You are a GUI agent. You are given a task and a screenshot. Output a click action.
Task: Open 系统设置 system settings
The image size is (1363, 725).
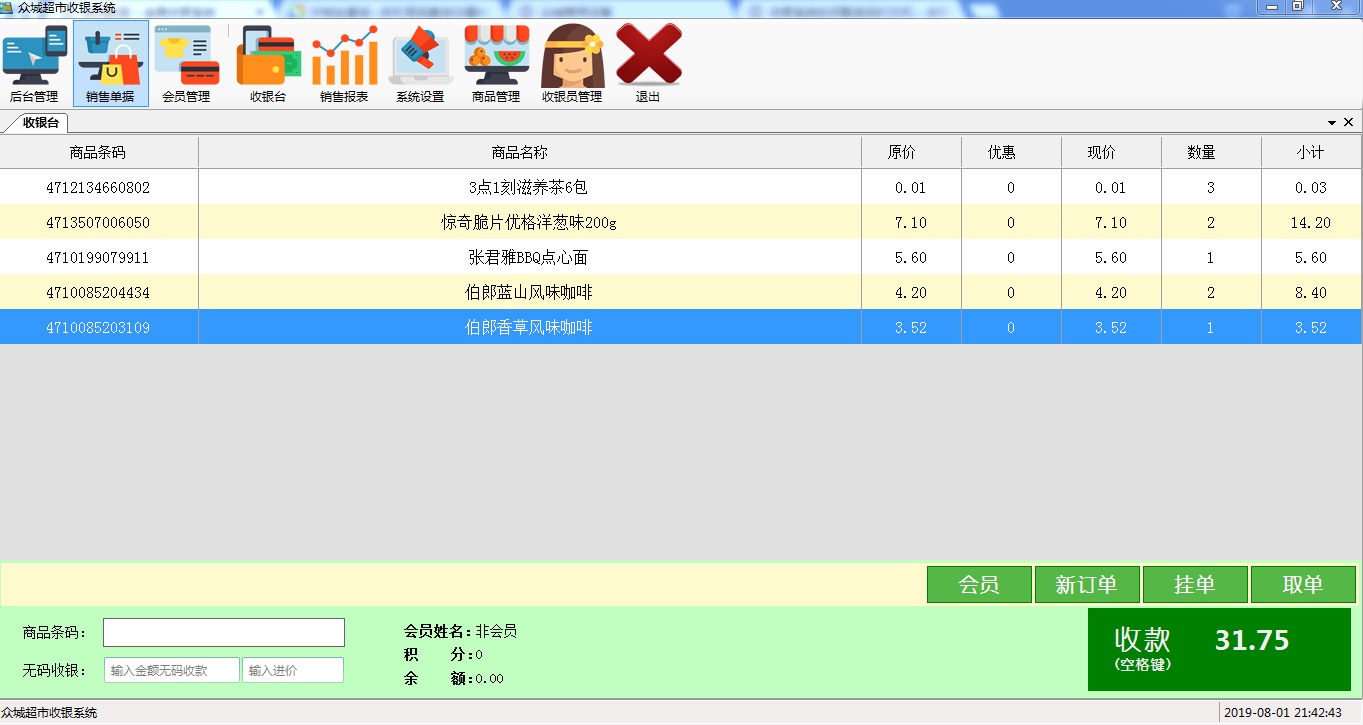[420, 63]
